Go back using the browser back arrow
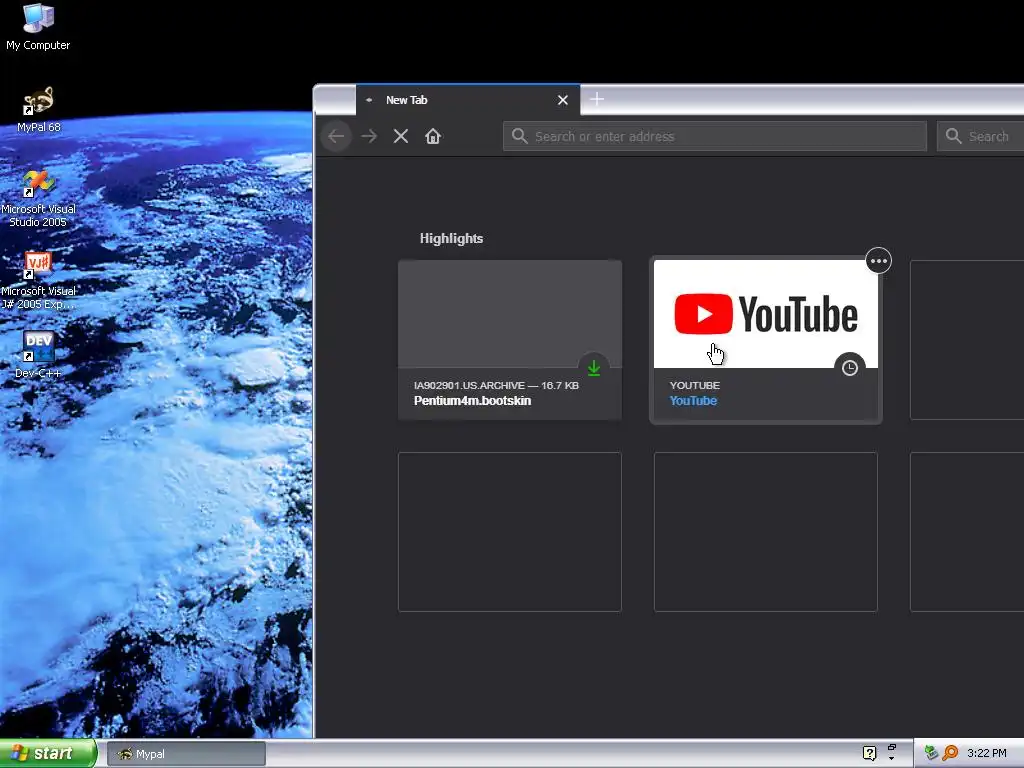 (x=336, y=136)
